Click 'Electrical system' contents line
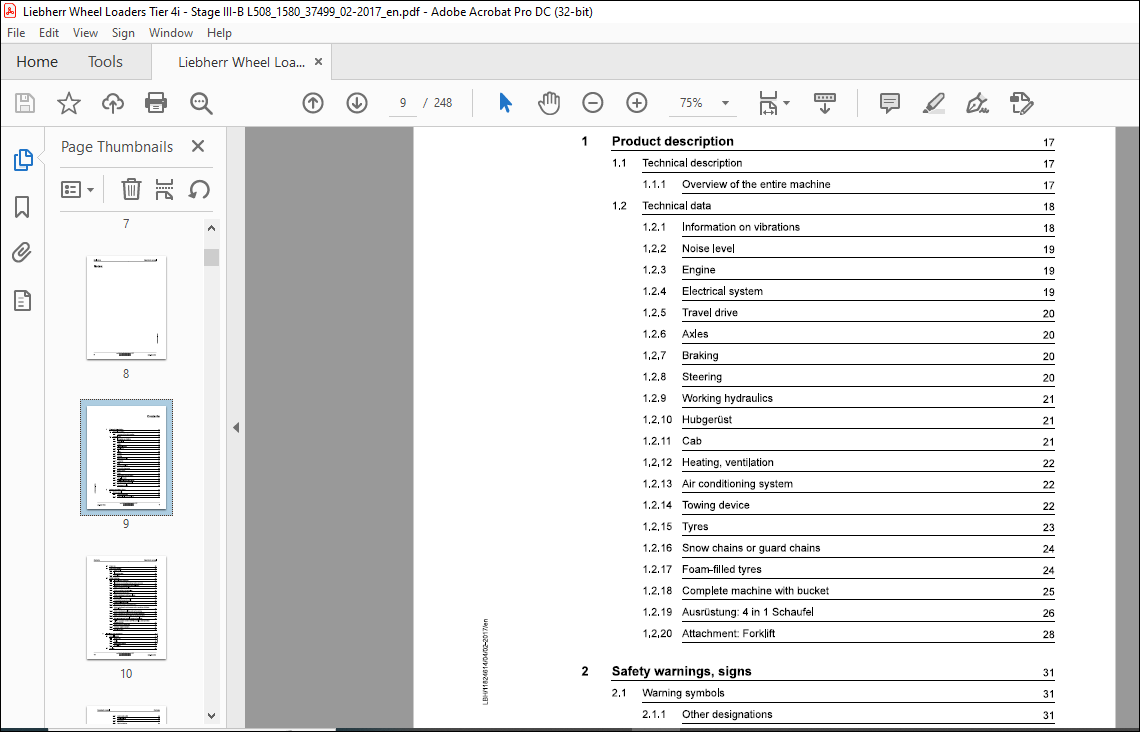Image resolution: width=1140 pixels, height=732 pixels. [x=722, y=291]
